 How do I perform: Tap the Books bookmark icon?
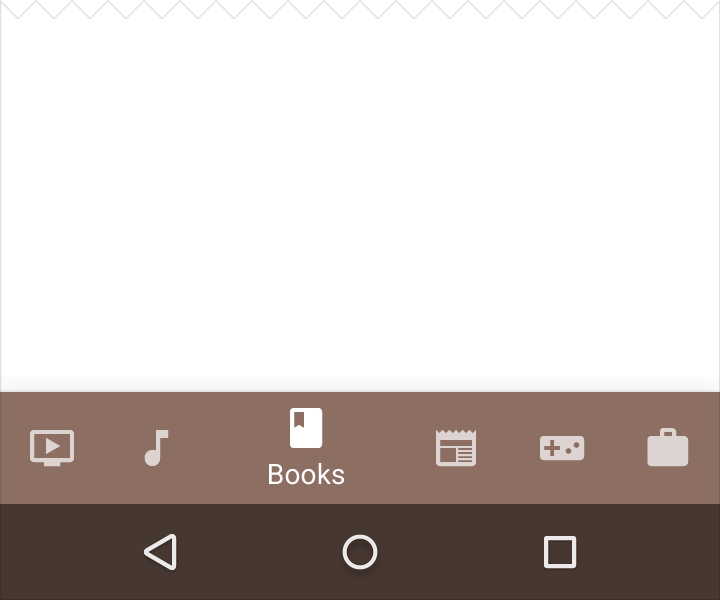pyautogui.click(x=306, y=428)
